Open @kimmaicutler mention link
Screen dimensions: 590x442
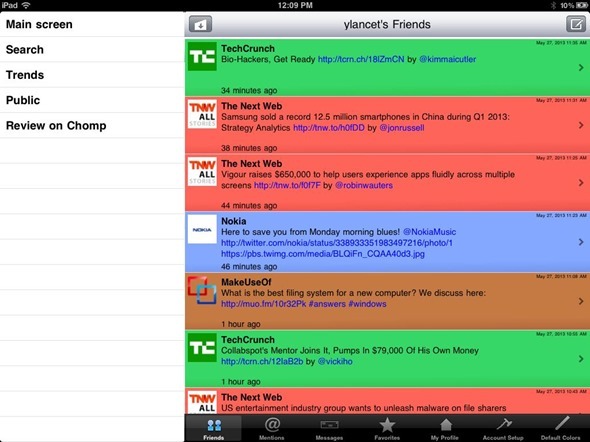(447, 59)
